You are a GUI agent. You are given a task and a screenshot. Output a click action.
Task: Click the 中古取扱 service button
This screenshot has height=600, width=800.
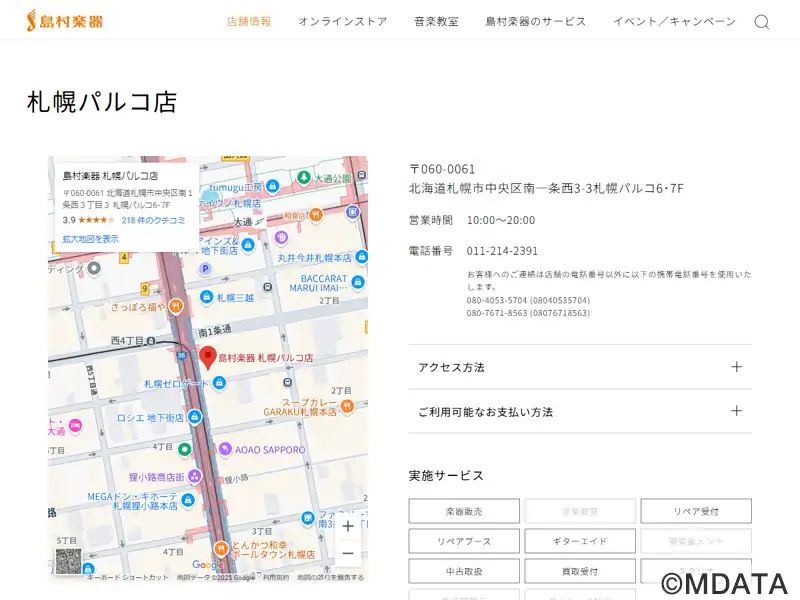(x=464, y=571)
